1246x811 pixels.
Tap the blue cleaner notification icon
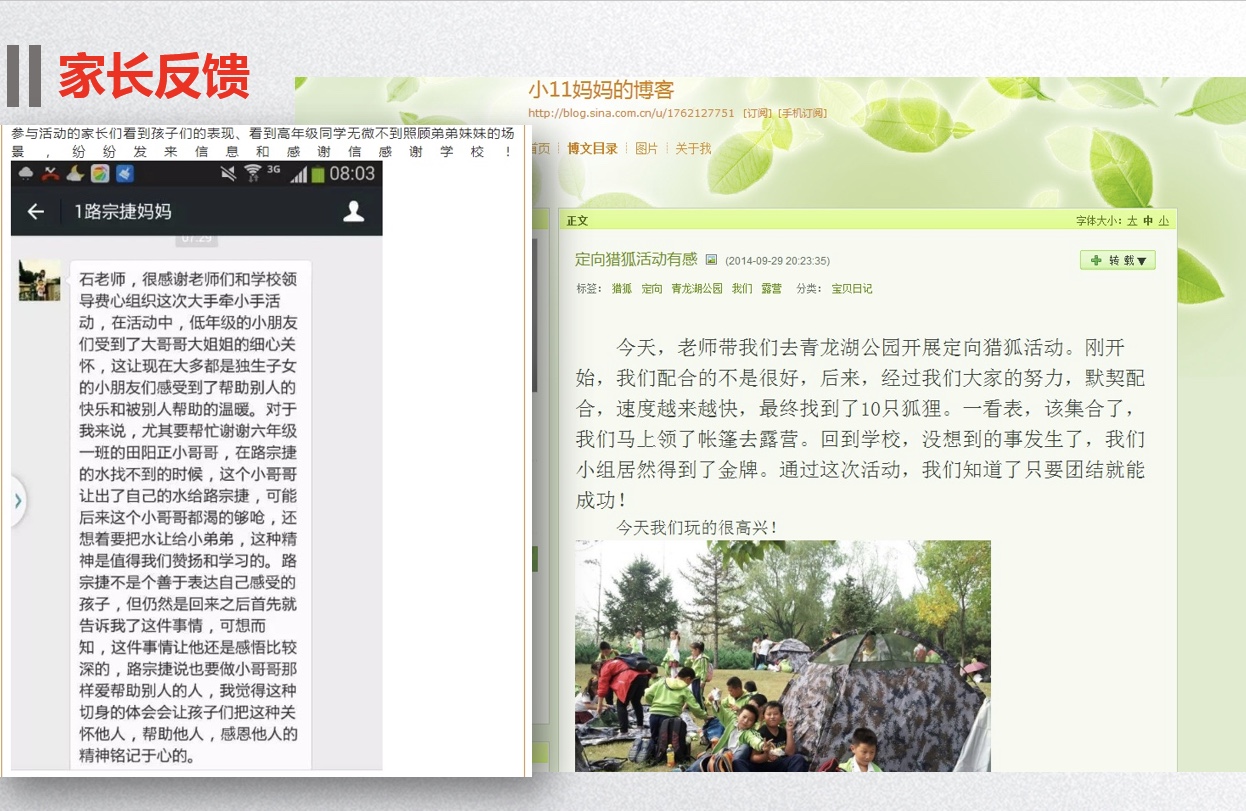pyautogui.click(x=125, y=174)
